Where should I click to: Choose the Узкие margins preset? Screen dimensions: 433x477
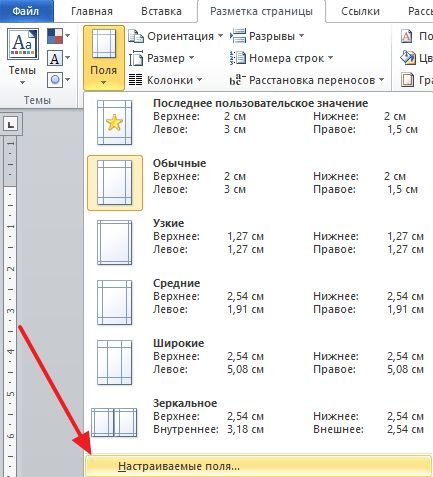point(259,243)
